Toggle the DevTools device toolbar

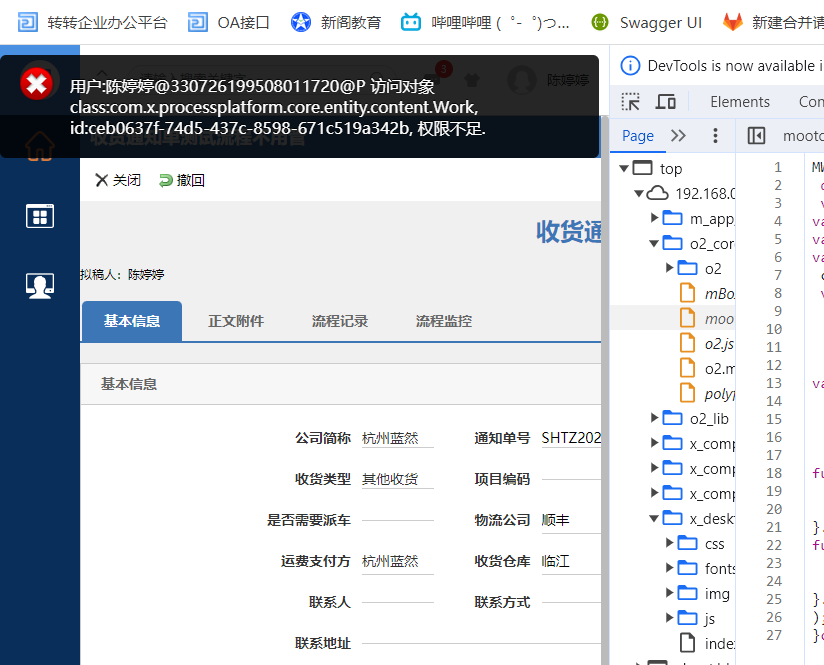pyautogui.click(x=665, y=102)
